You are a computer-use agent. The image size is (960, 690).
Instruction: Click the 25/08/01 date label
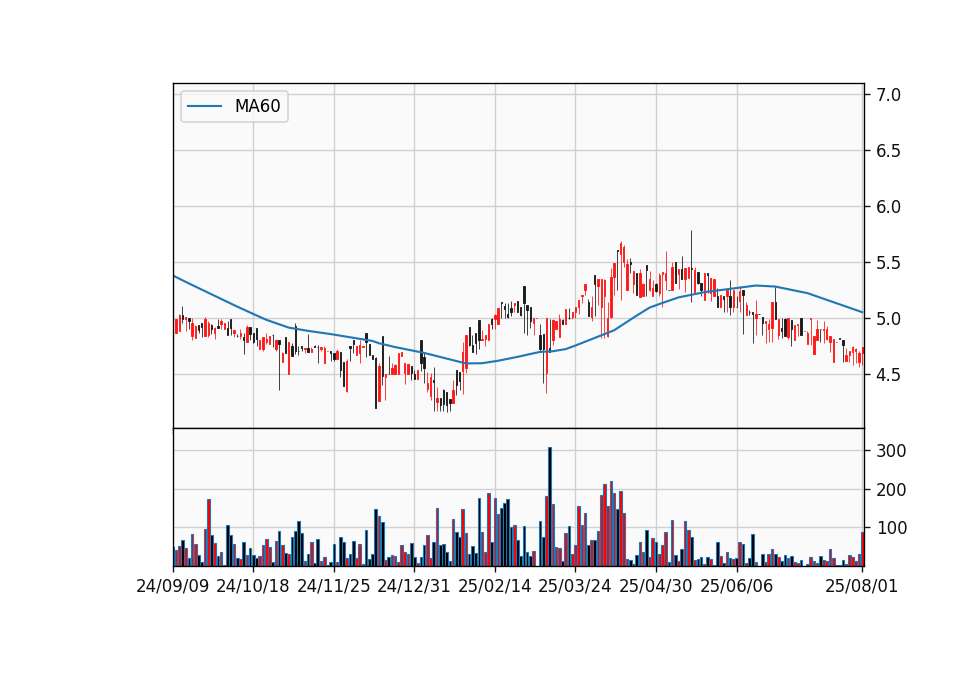point(861,586)
